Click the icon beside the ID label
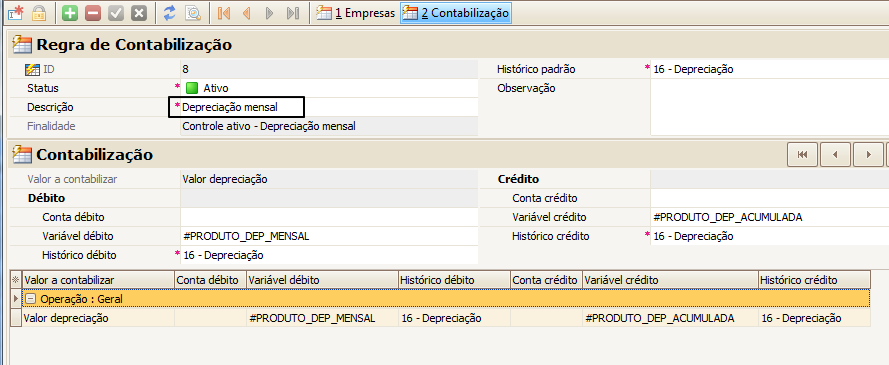The height and width of the screenshot is (365, 889). tap(33, 70)
